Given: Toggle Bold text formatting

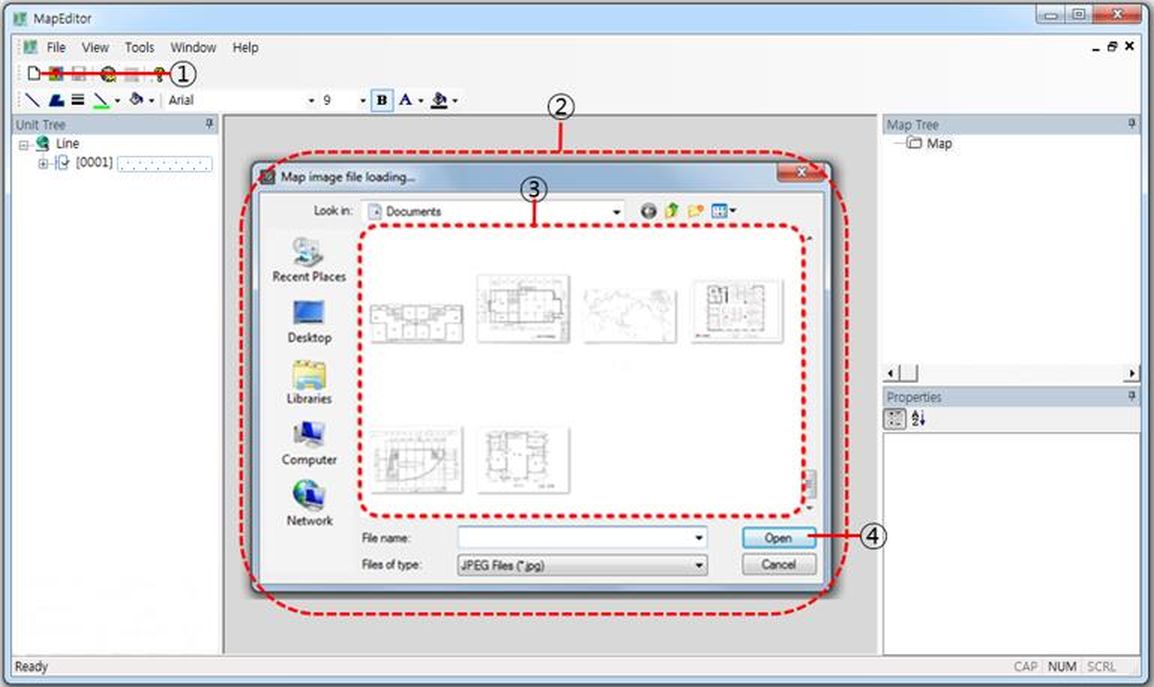Looking at the screenshot, I should pos(381,100).
